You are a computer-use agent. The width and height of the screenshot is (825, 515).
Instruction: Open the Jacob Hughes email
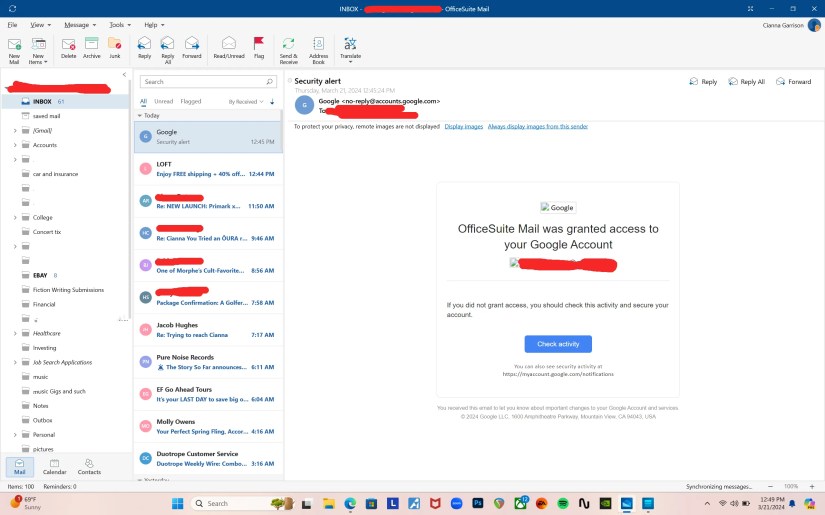click(x=208, y=330)
